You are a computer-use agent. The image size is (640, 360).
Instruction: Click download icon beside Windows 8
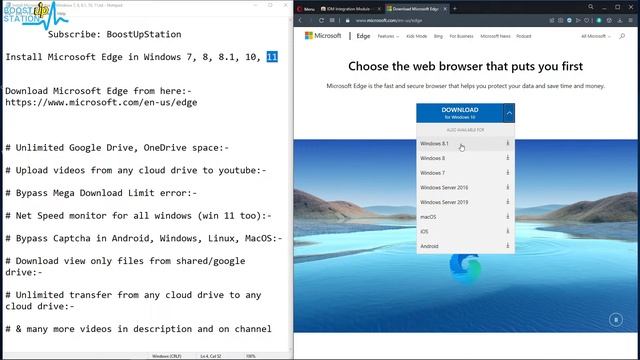pyautogui.click(x=508, y=158)
